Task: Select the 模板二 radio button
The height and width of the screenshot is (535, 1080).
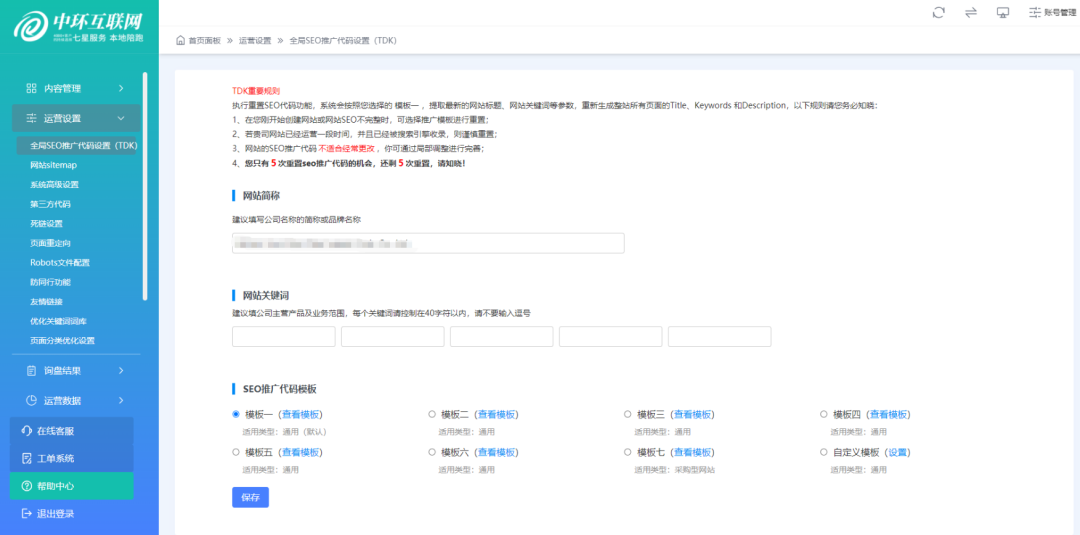Action: (432, 414)
